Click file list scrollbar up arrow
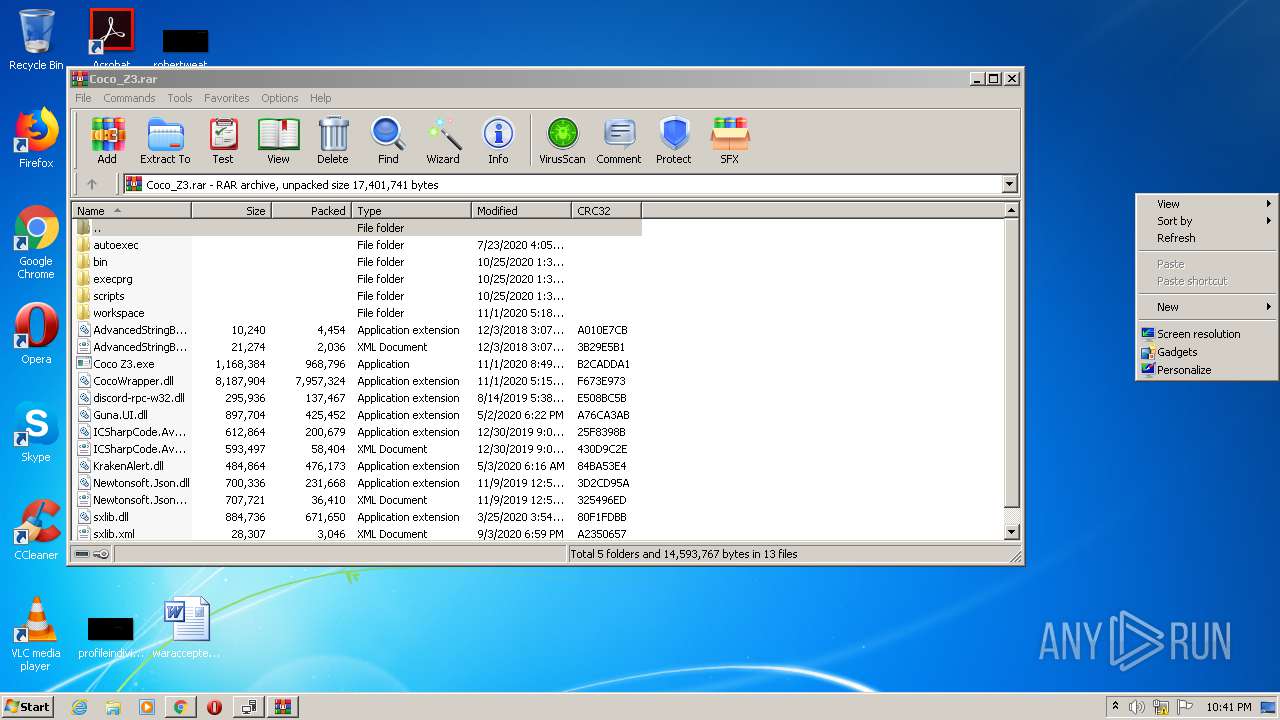1280x720 pixels. [1011, 211]
